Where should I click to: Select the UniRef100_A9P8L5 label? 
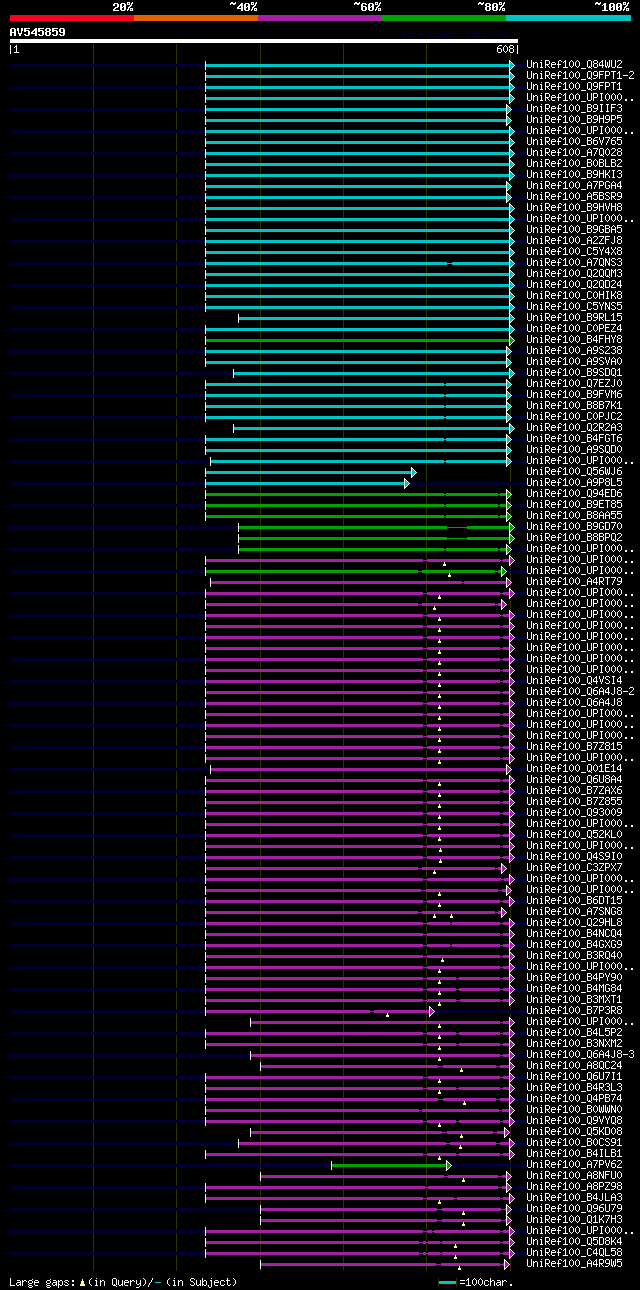tap(574, 482)
